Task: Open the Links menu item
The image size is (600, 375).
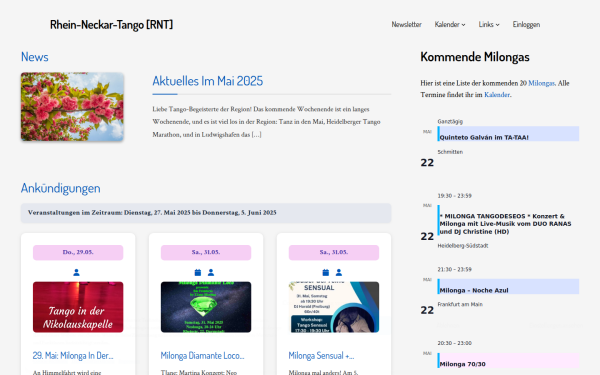Action: (x=486, y=24)
